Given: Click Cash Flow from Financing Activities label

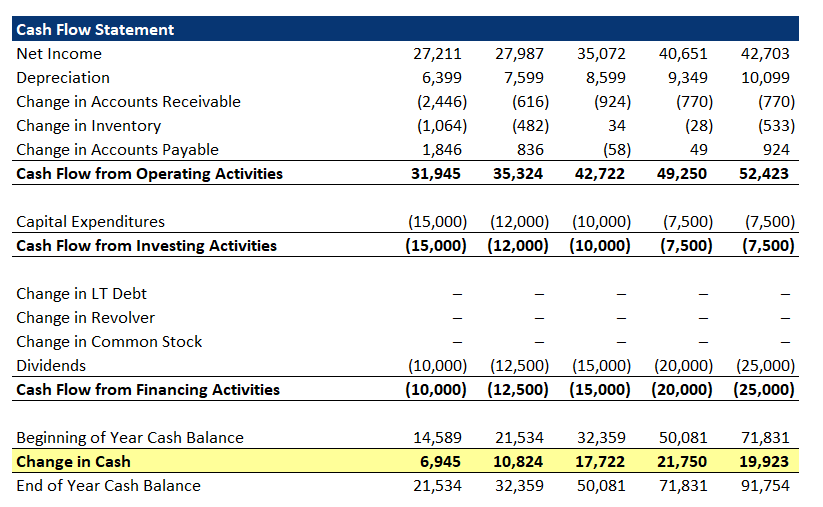Looking at the screenshot, I should tap(148, 390).
